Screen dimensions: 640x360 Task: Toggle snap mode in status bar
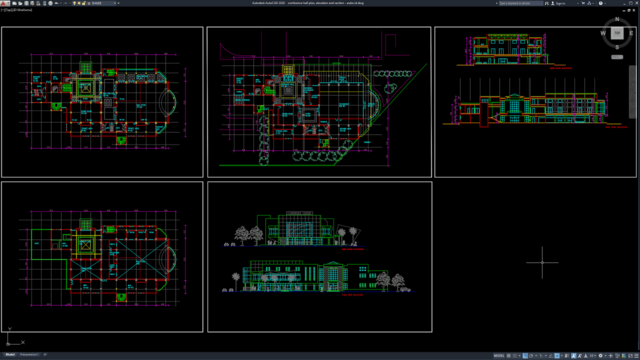(x=515, y=356)
